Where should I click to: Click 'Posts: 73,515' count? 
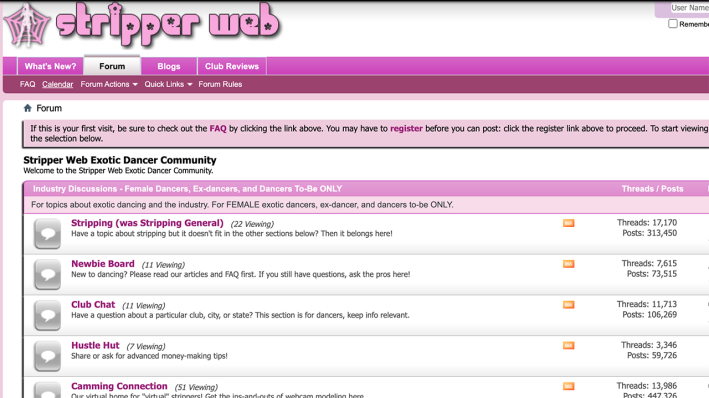pos(652,274)
